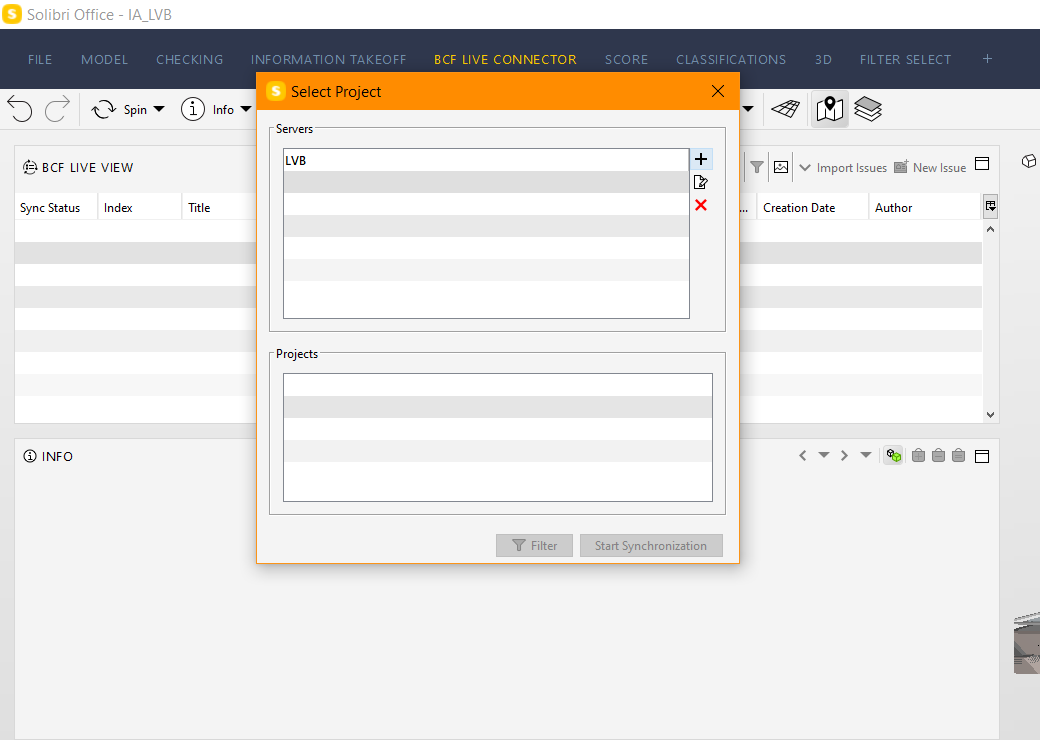Screen dimensions: 1040x740
Task: Undo the last action
Action: pos(20,109)
